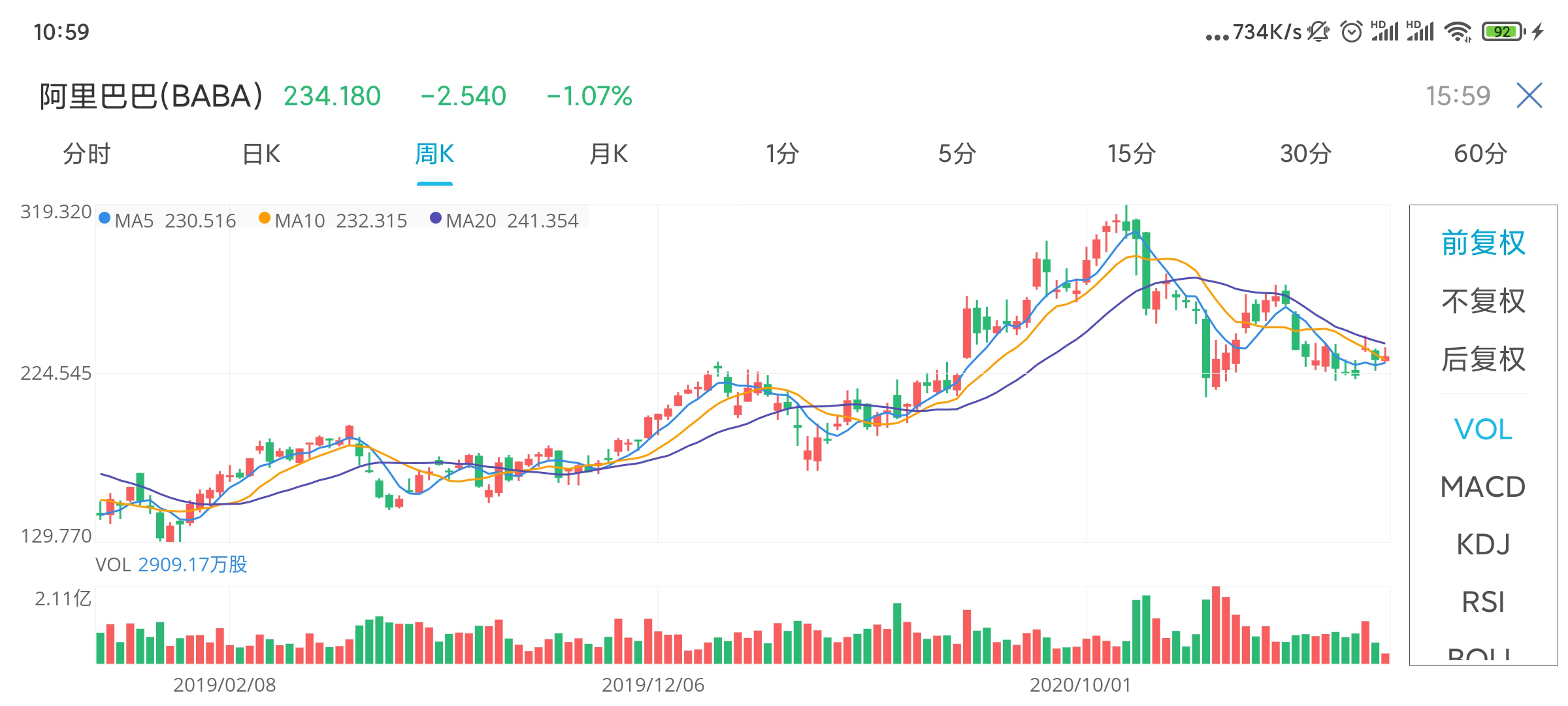Screen dimensions: 1568x706
Task: Switch to the 分时 tab
Action: (x=87, y=154)
